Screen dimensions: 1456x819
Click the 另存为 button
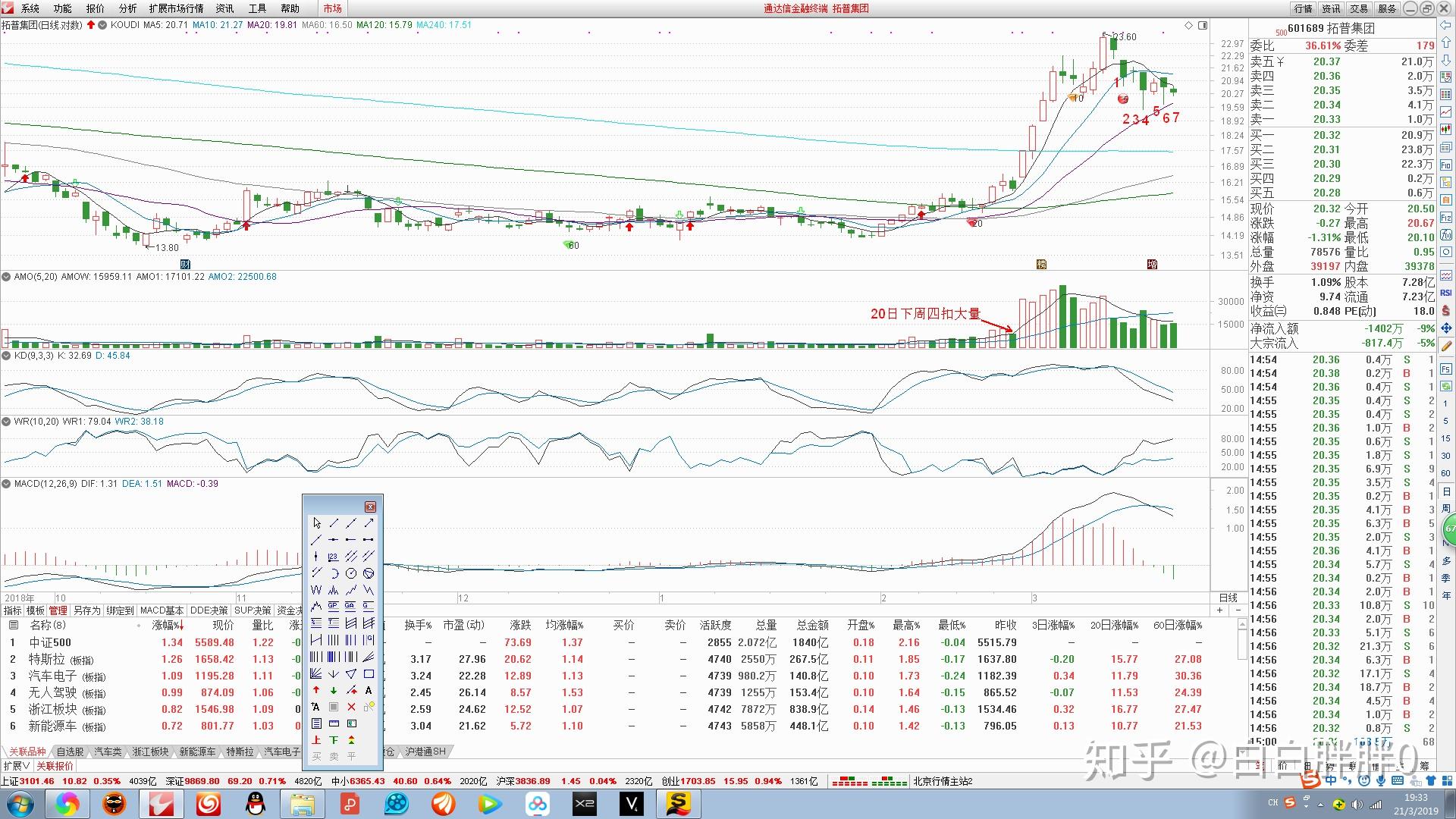[86, 610]
